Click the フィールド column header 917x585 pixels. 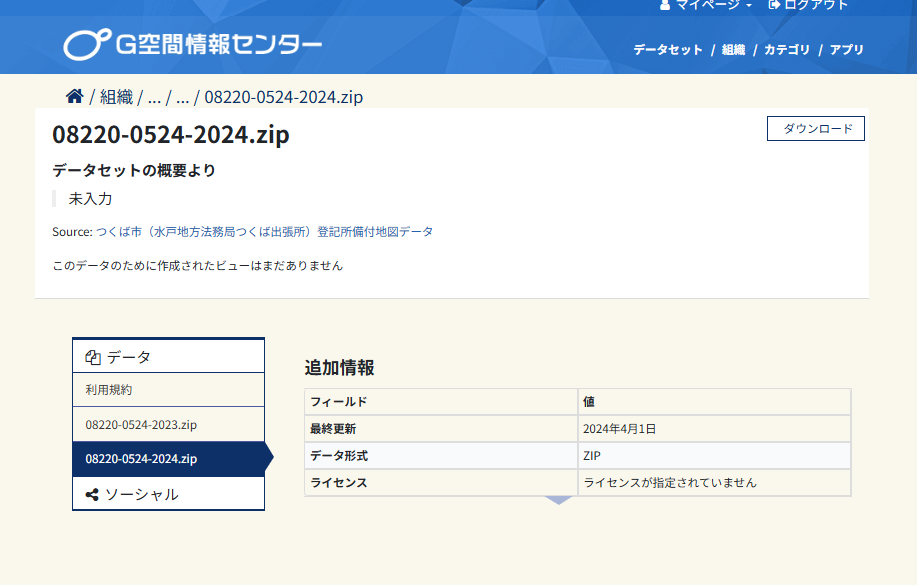(x=441, y=402)
